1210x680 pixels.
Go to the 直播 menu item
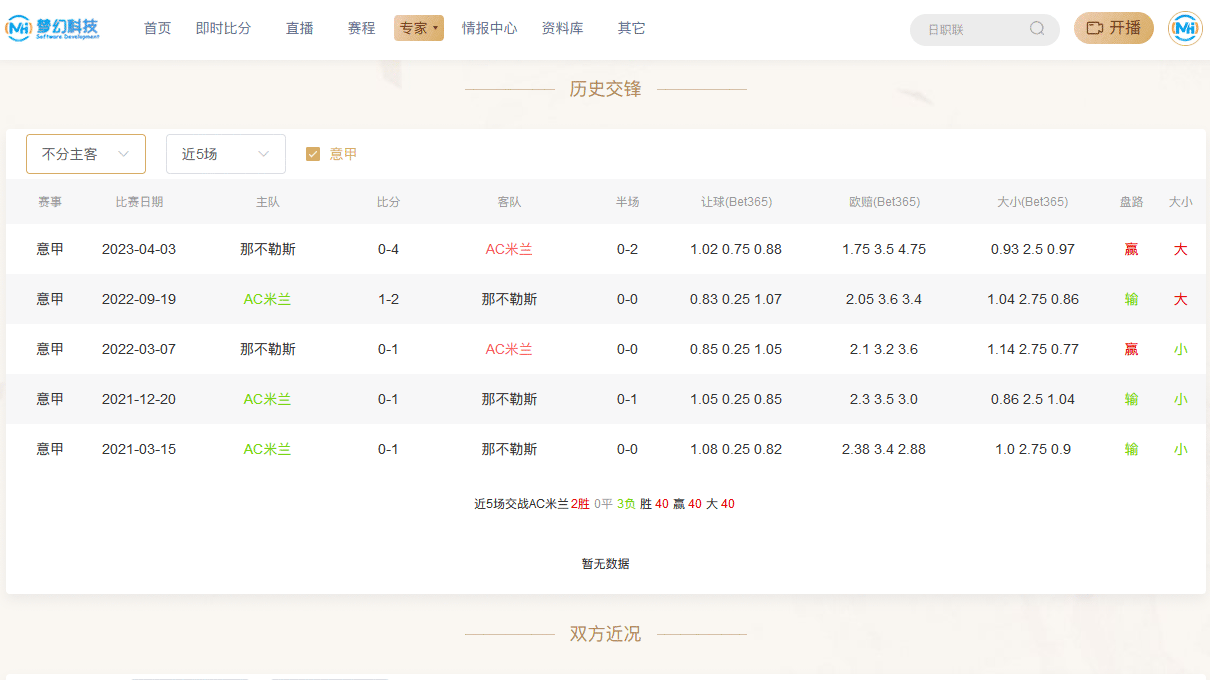coord(299,28)
